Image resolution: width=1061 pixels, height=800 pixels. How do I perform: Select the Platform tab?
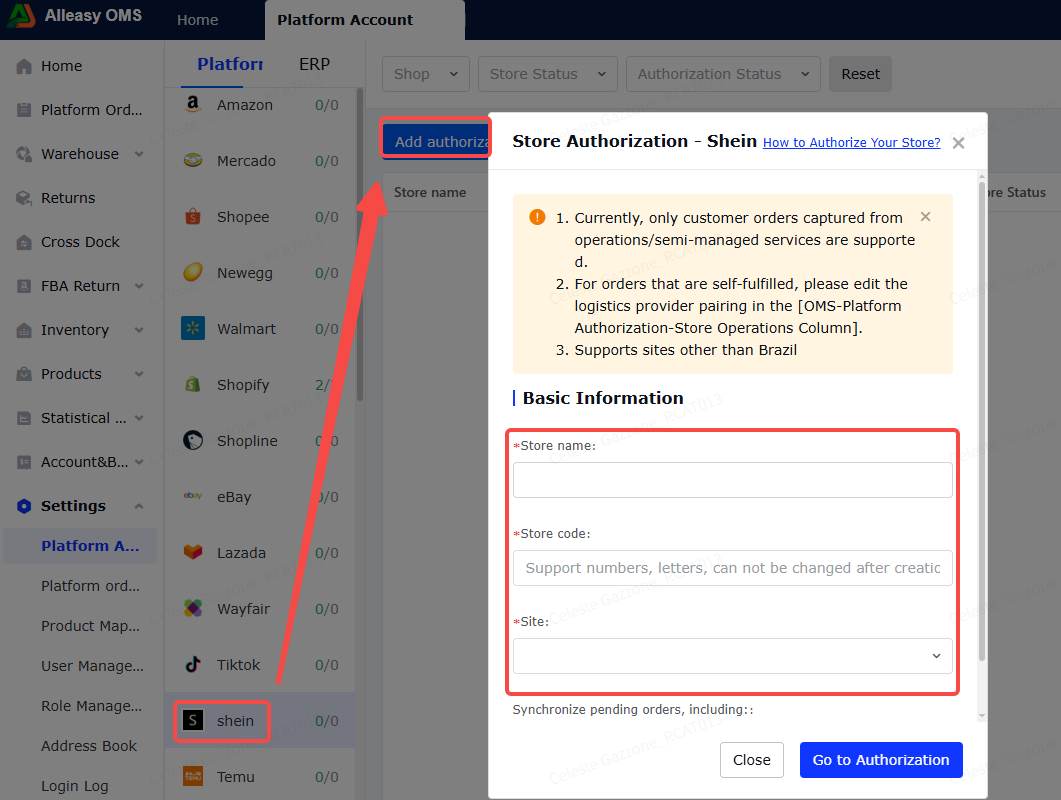pos(230,64)
